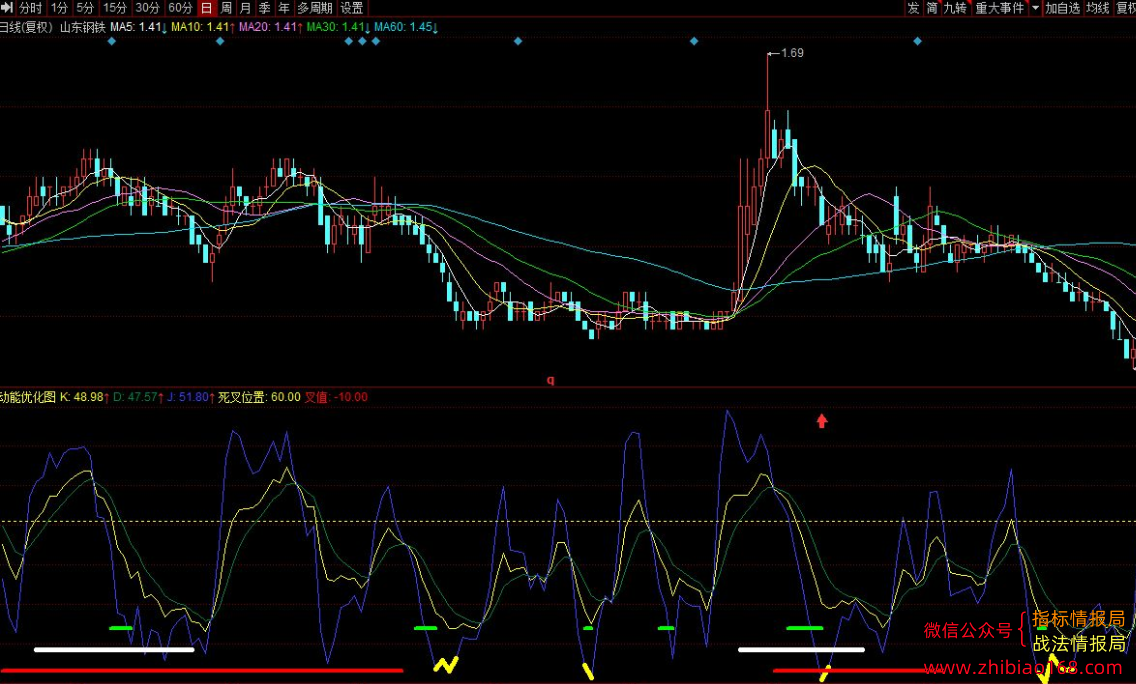Click the 重大事件 major events button
The width and height of the screenshot is (1136, 684).
tap(1000, 8)
